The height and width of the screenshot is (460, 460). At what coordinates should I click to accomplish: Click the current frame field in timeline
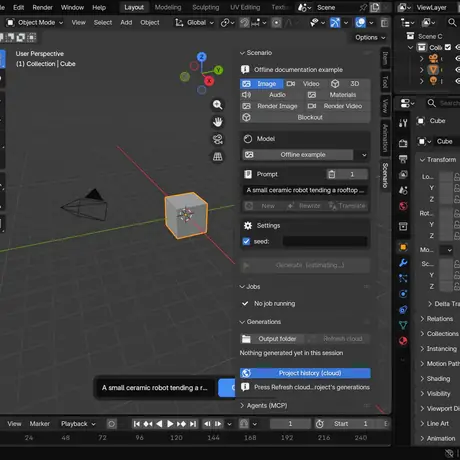pyautogui.click(x=290, y=424)
